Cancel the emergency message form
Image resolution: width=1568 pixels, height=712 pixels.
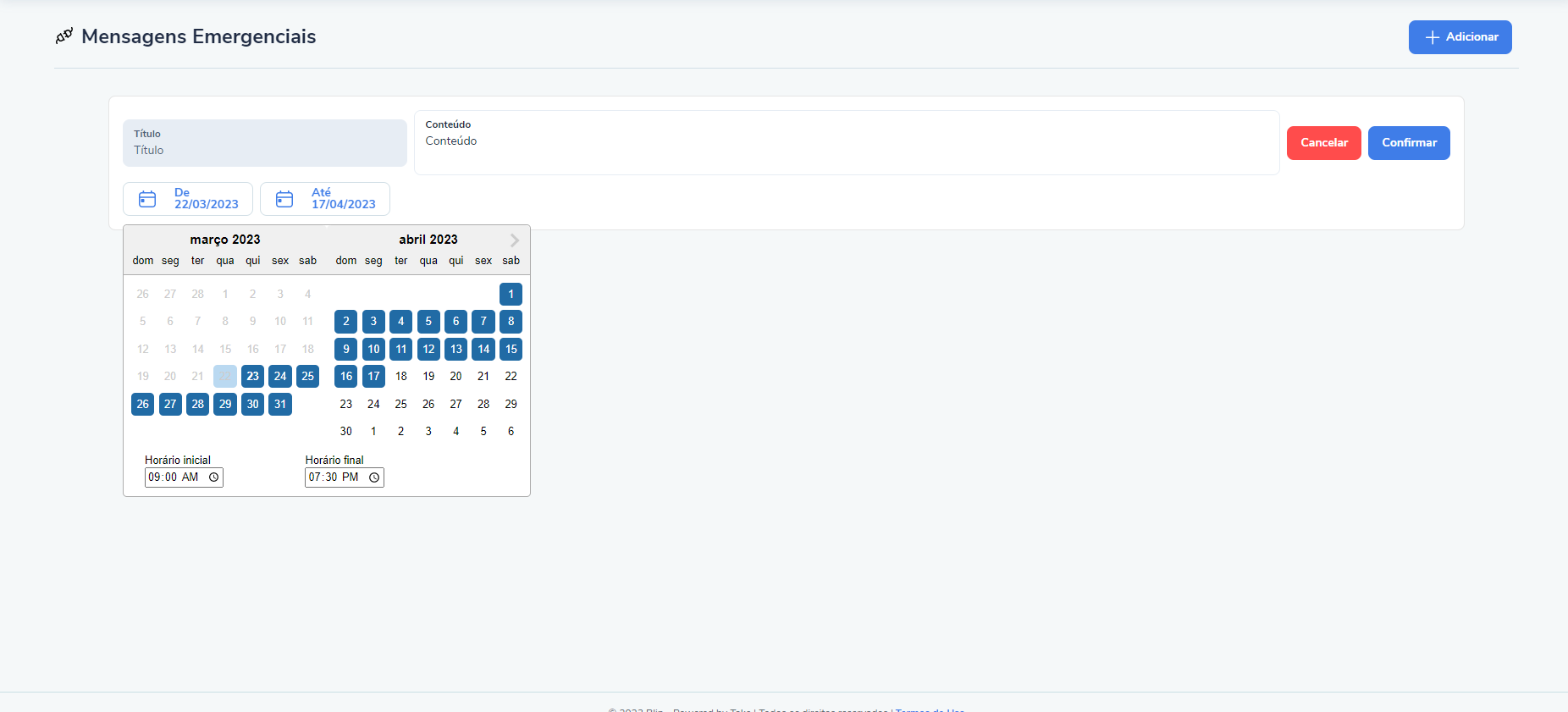tap(1324, 143)
